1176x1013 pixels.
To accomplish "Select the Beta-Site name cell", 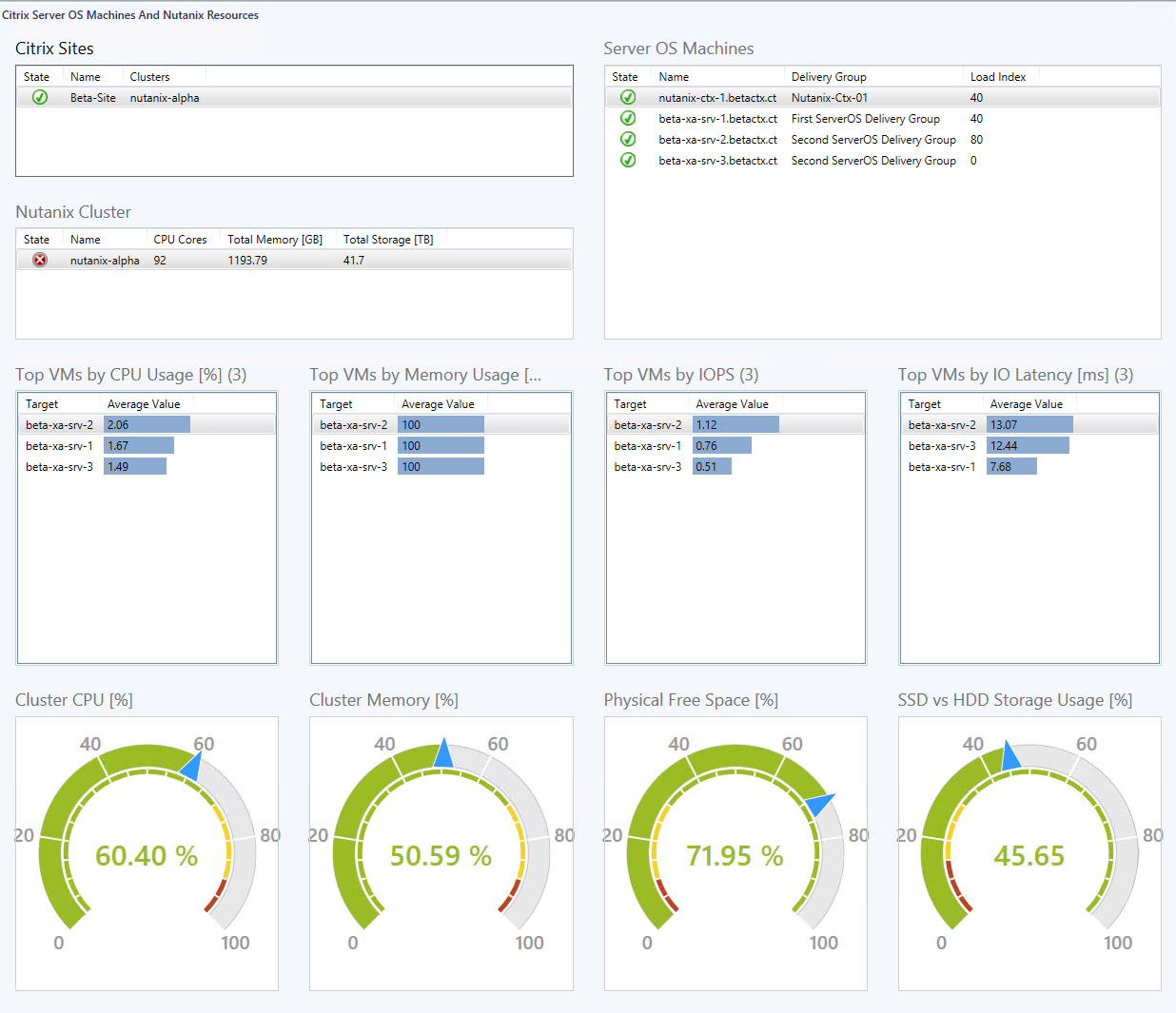I will (93, 98).
